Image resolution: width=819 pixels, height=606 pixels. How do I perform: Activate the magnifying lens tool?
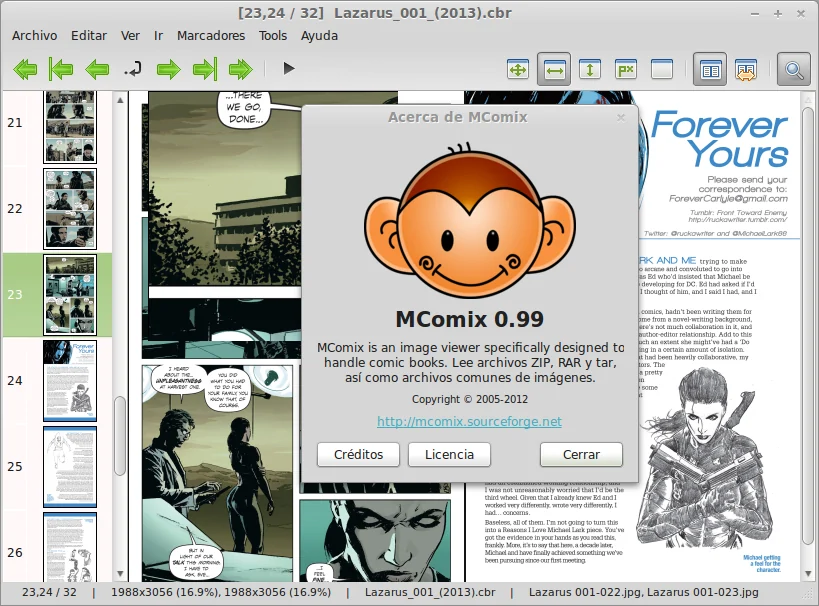click(794, 69)
